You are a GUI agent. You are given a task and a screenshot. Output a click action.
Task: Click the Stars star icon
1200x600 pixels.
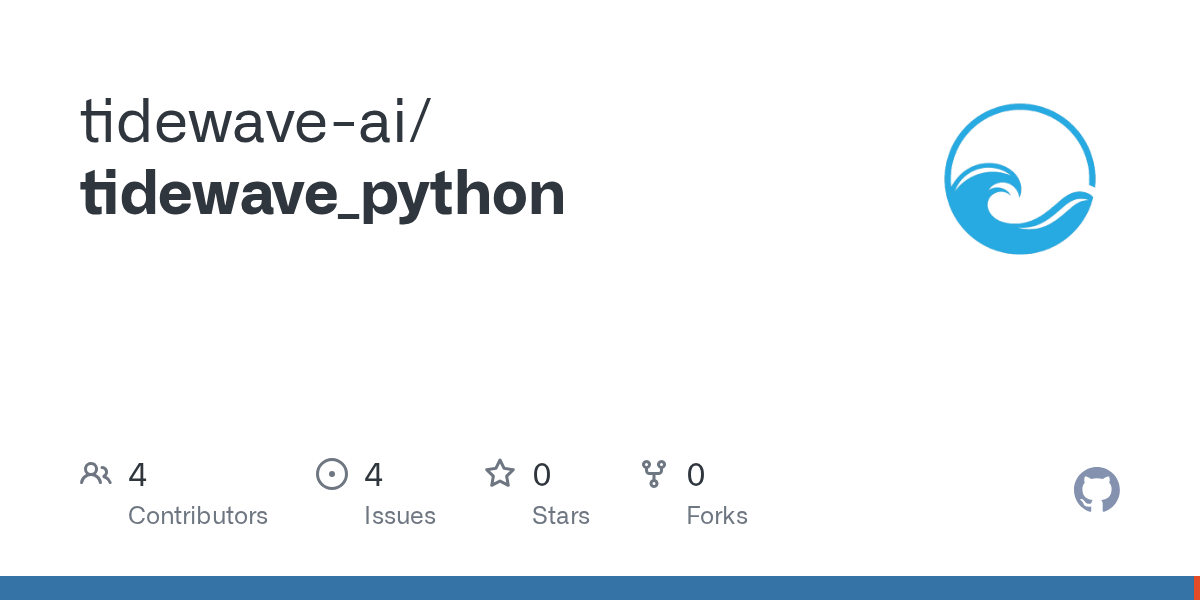tap(500, 474)
